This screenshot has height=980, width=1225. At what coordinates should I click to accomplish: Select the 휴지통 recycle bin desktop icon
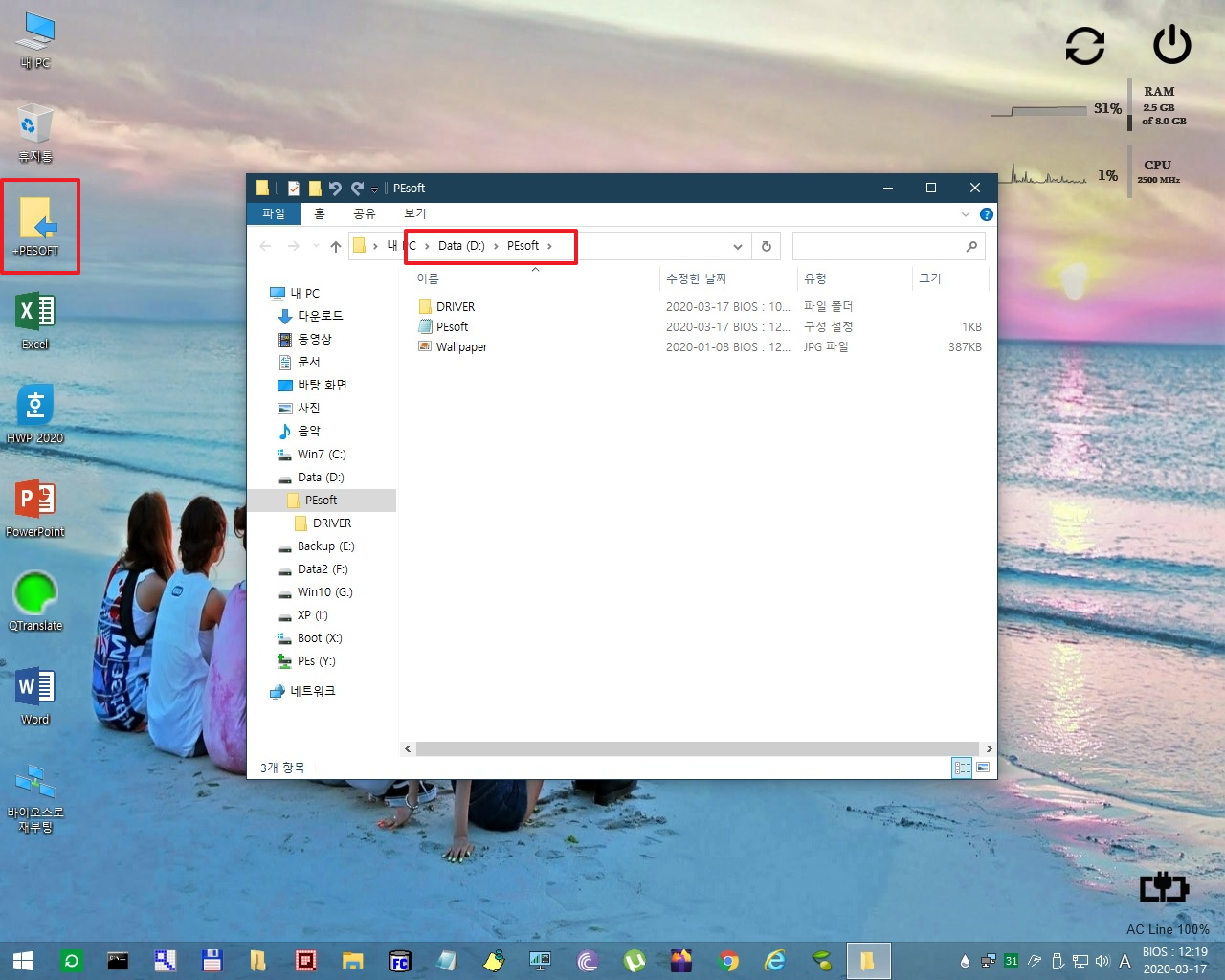coord(35,133)
